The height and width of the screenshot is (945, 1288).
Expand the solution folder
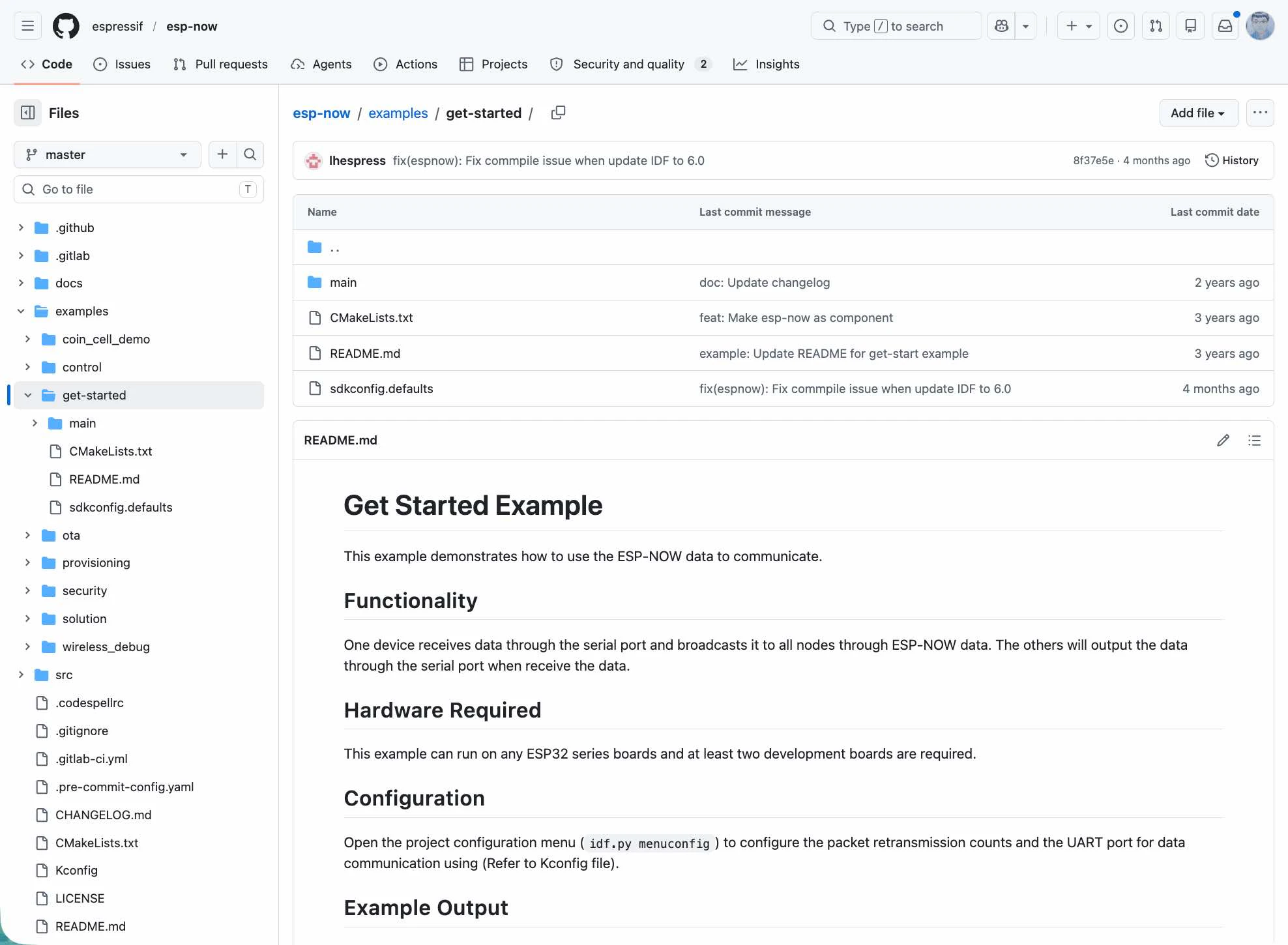point(27,618)
